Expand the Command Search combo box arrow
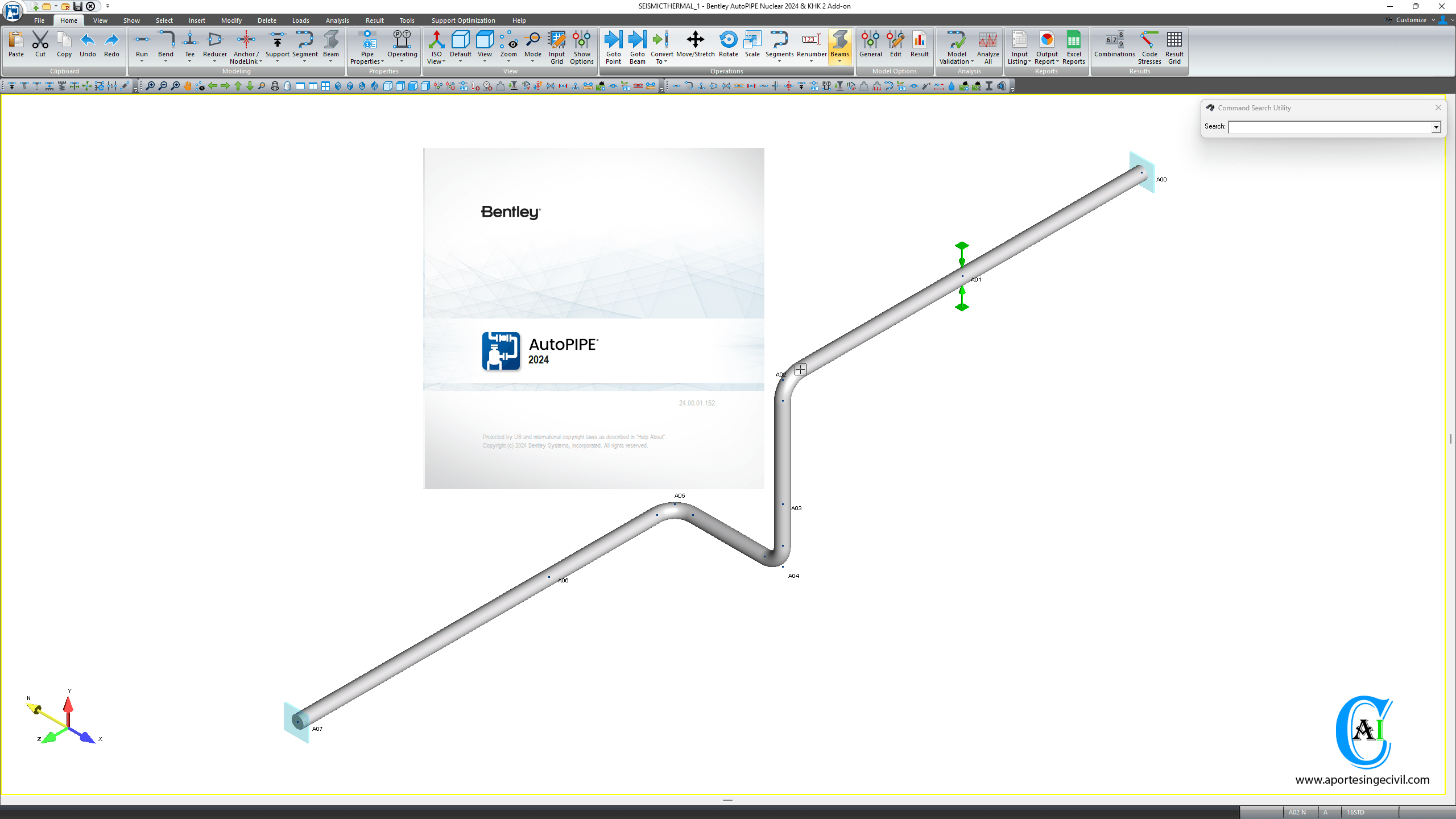The image size is (1456, 819). click(1436, 127)
